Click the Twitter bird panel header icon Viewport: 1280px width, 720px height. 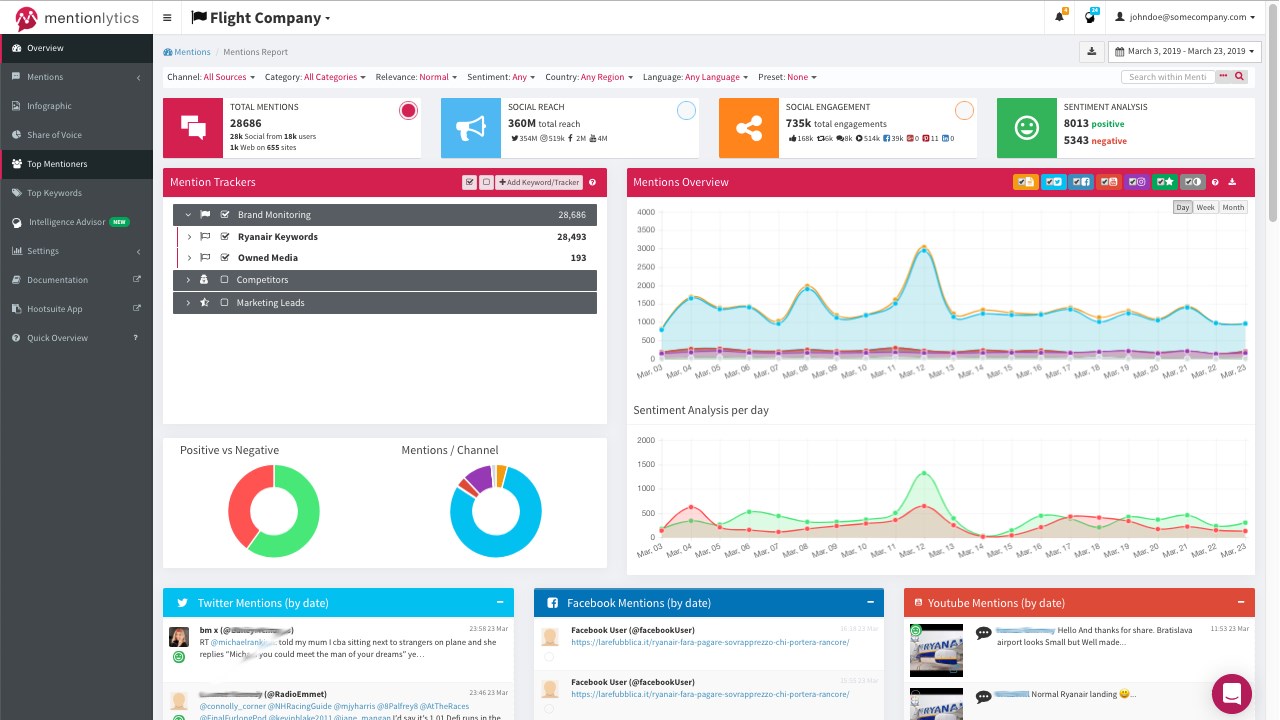coord(182,603)
